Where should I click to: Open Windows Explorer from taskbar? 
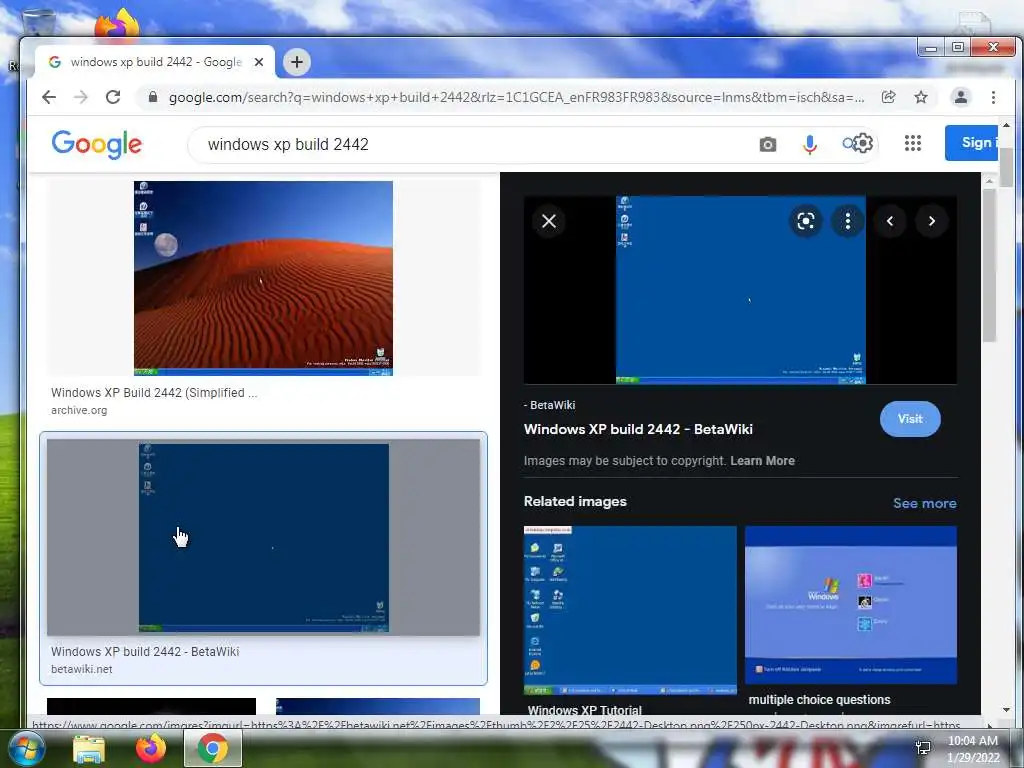pyautogui.click(x=89, y=748)
